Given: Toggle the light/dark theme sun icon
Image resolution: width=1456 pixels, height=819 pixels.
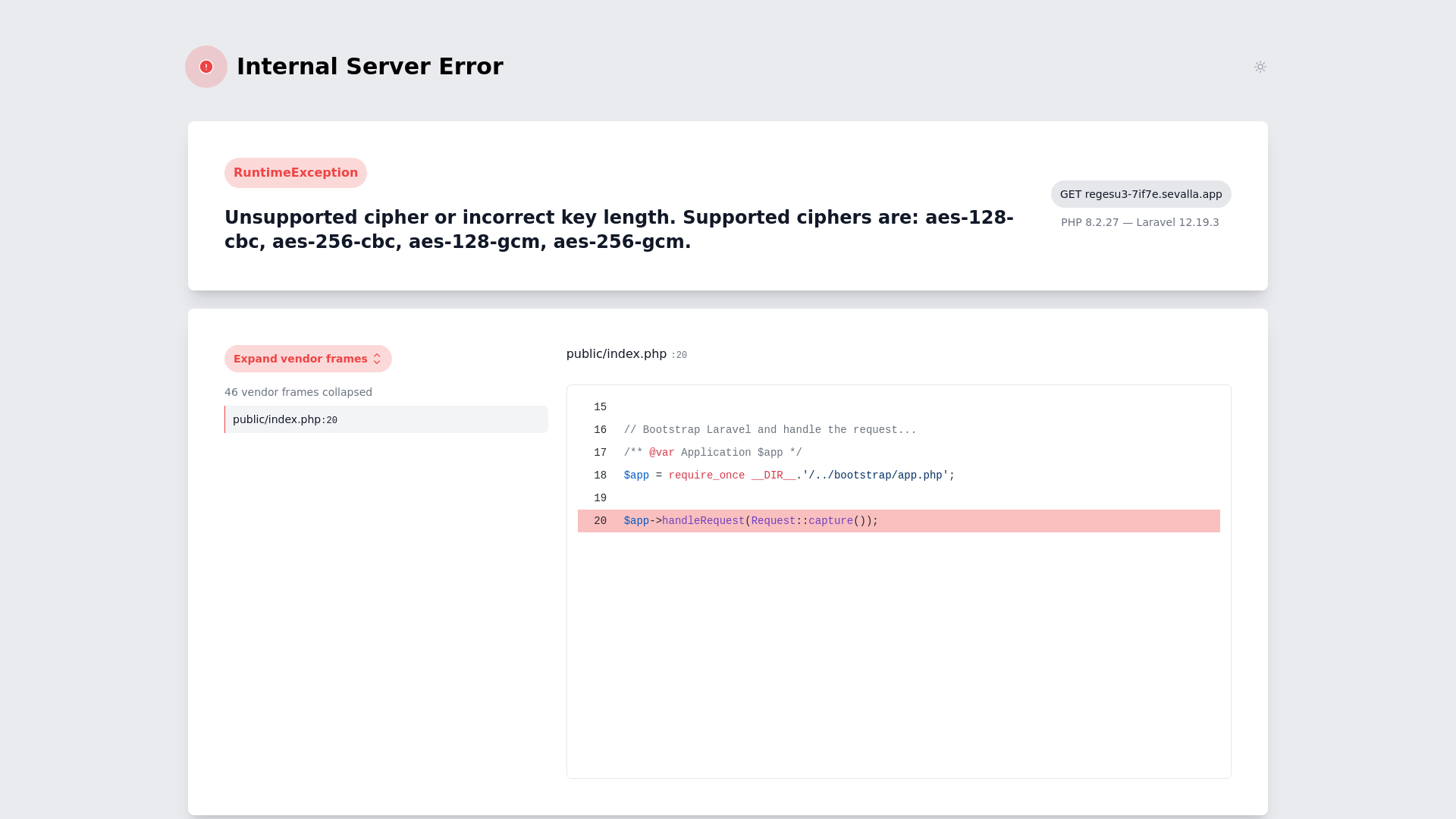Looking at the screenshot, I should point(1260,67).
